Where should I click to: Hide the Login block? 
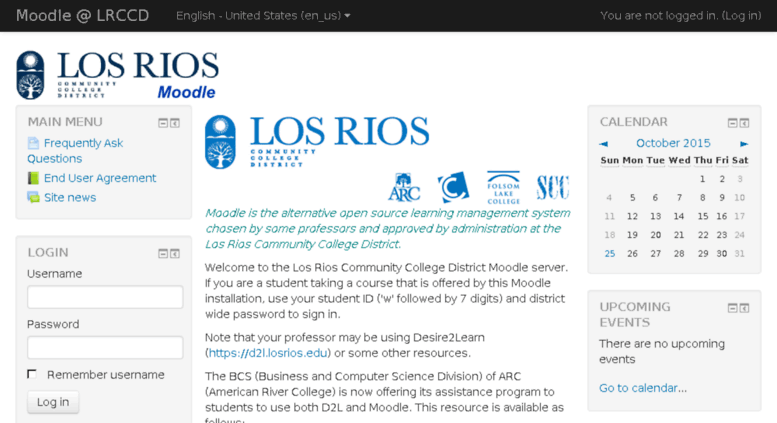coord(163,254)
